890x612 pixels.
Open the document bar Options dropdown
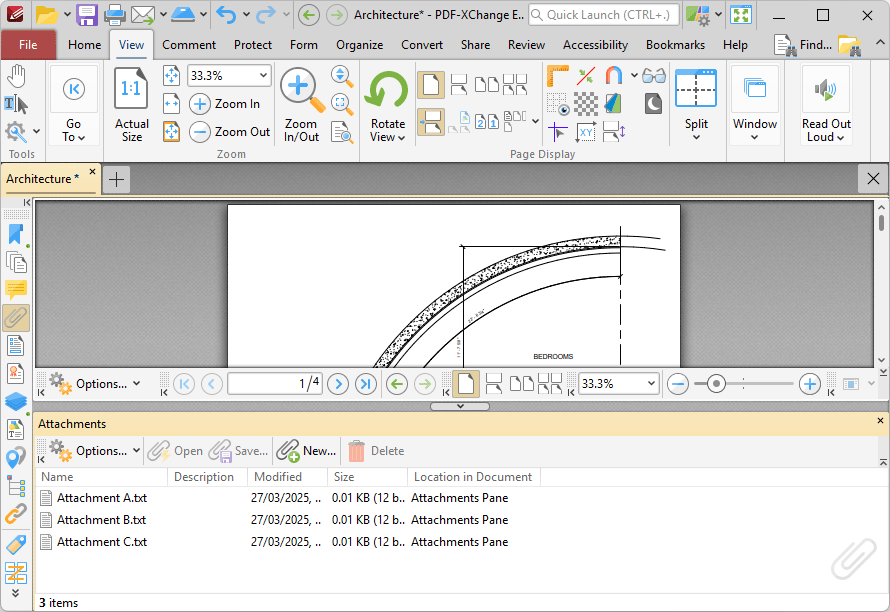(x=95, y=384)
